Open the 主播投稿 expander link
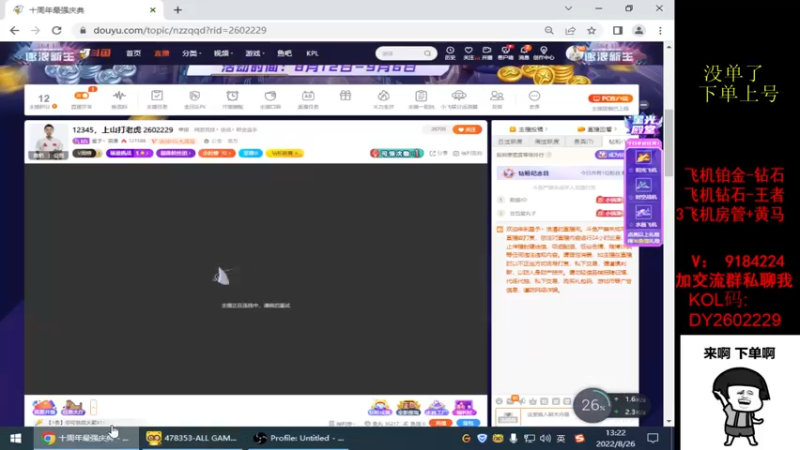This screenshot has height=450, width=800. click(529, 129)
